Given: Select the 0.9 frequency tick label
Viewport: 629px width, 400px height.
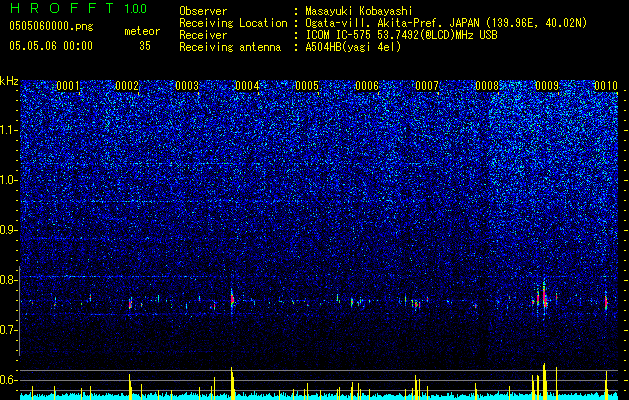Looking at the screenshot, I should pos(9,230).
